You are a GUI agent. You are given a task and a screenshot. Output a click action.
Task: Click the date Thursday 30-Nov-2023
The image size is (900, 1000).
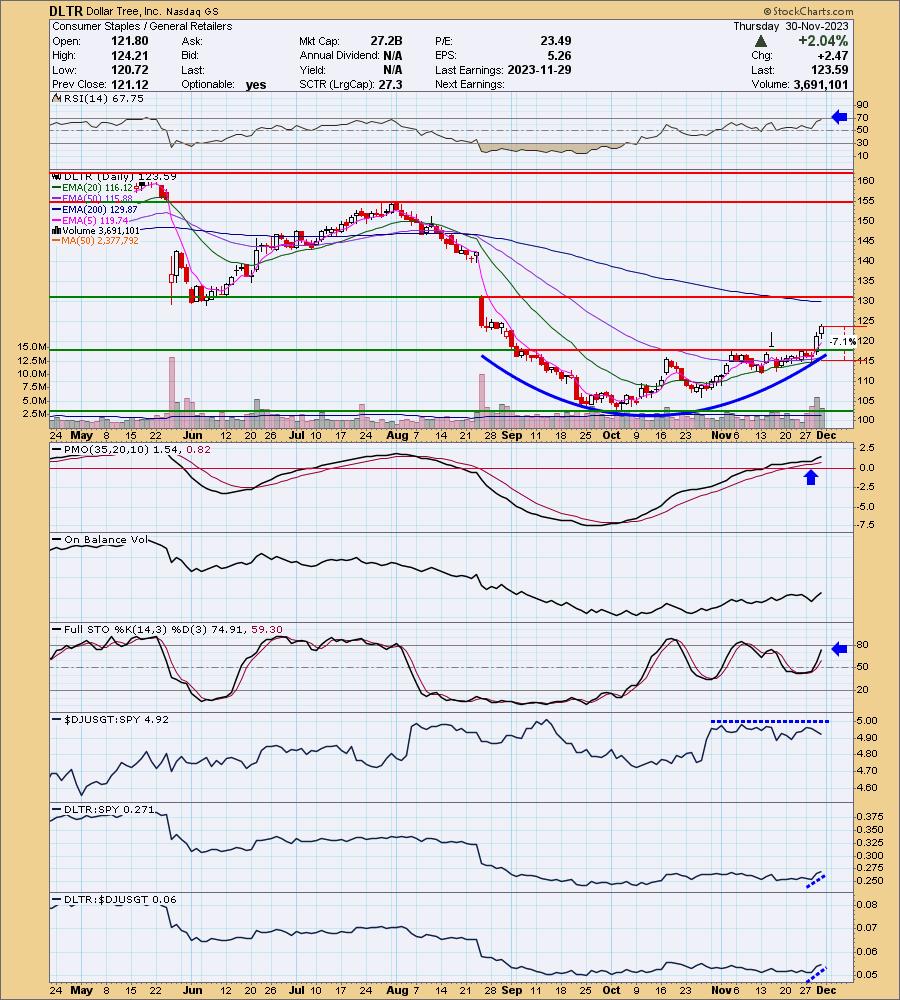coord(790,26)
